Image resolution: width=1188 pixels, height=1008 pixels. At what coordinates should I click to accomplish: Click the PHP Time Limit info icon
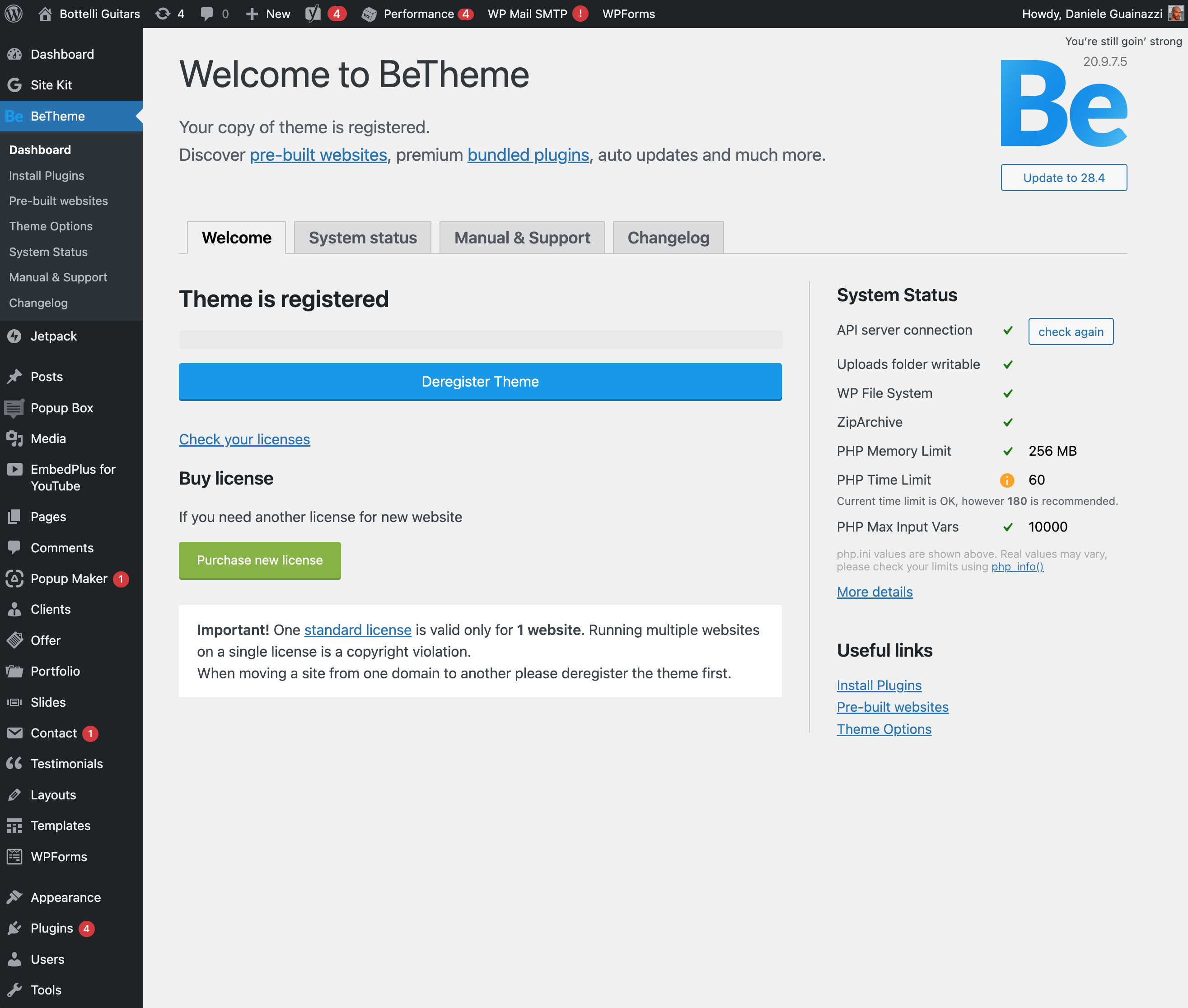coord(1007,480)
